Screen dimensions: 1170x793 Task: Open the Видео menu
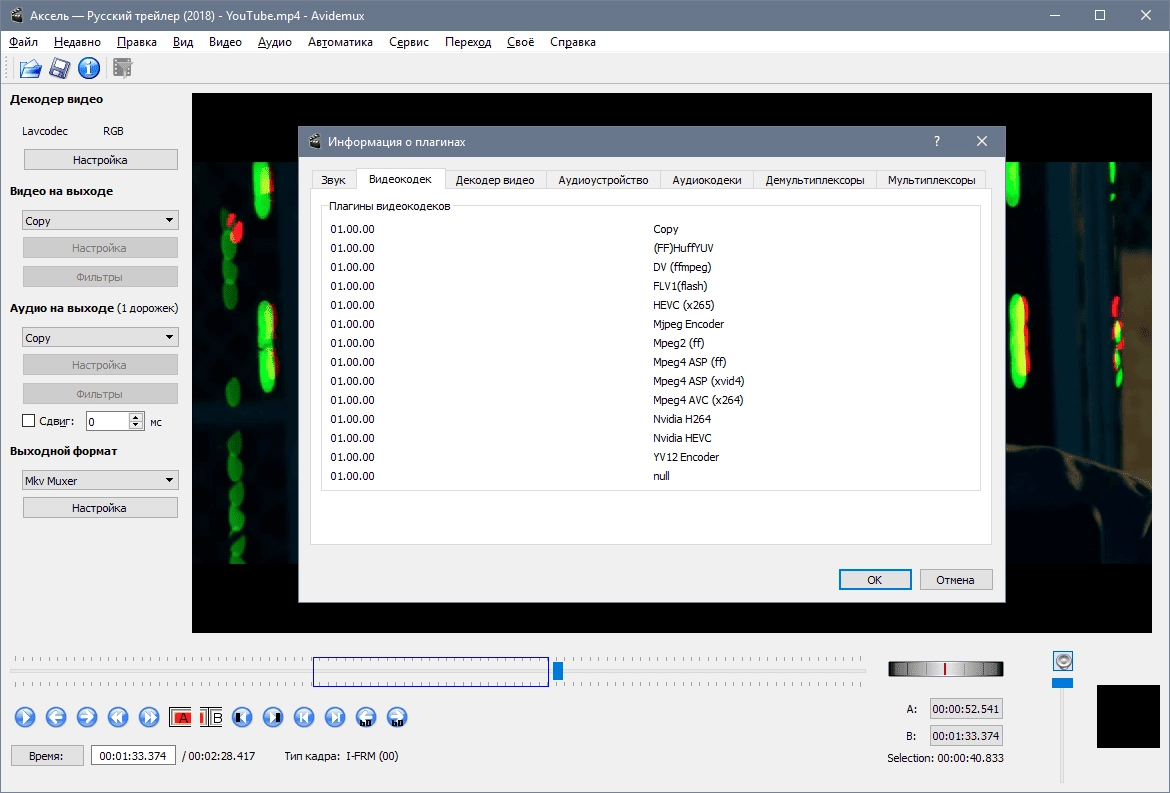(225, 42)
